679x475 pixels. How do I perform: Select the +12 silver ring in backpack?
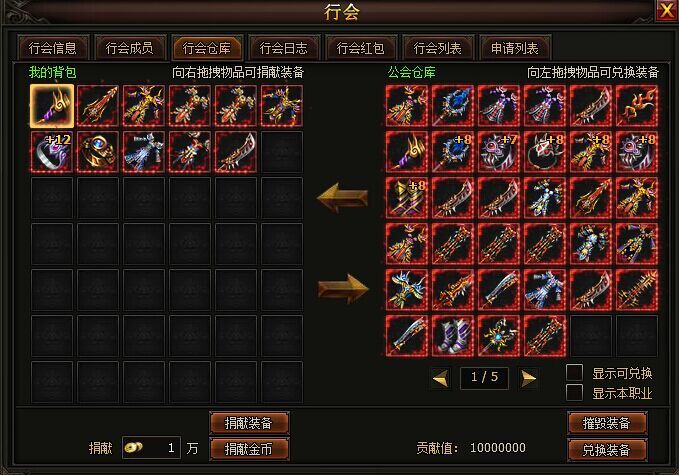(x=52, y=152)
